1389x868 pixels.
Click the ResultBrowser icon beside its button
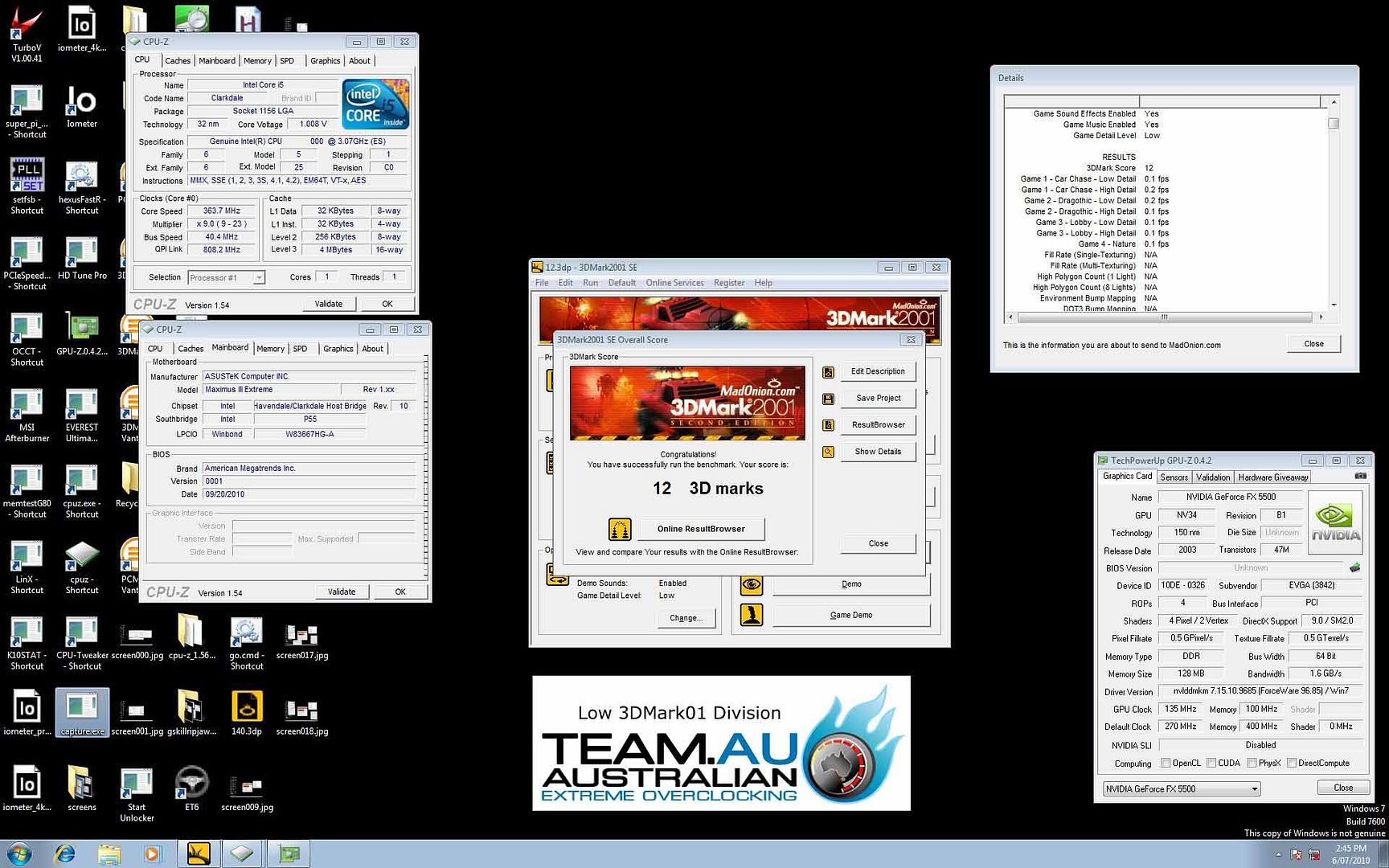(x=828, y=425)
